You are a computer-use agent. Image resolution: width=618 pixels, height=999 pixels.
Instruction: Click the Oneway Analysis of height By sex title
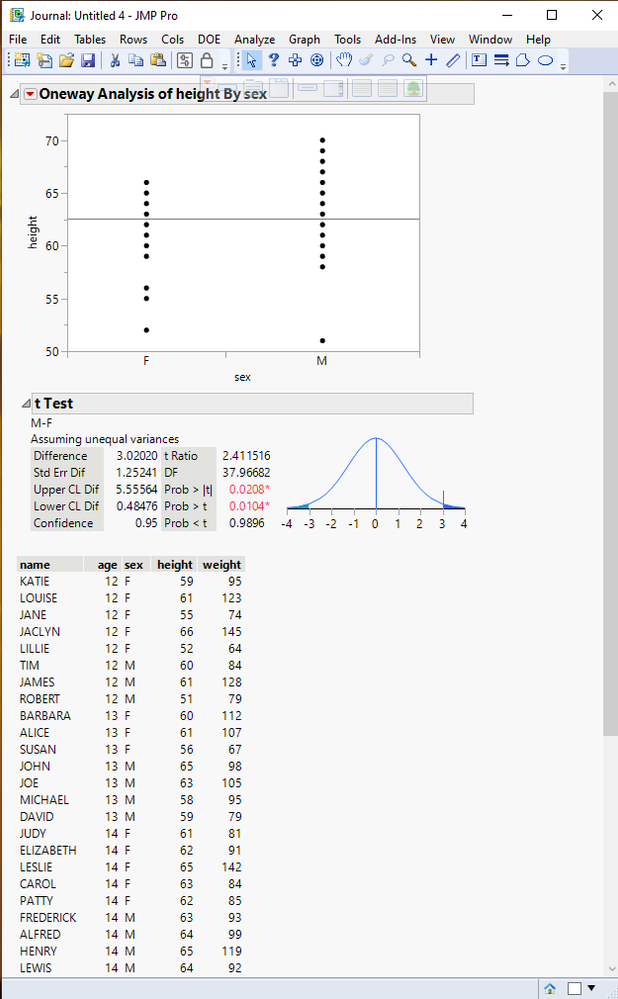153,94
